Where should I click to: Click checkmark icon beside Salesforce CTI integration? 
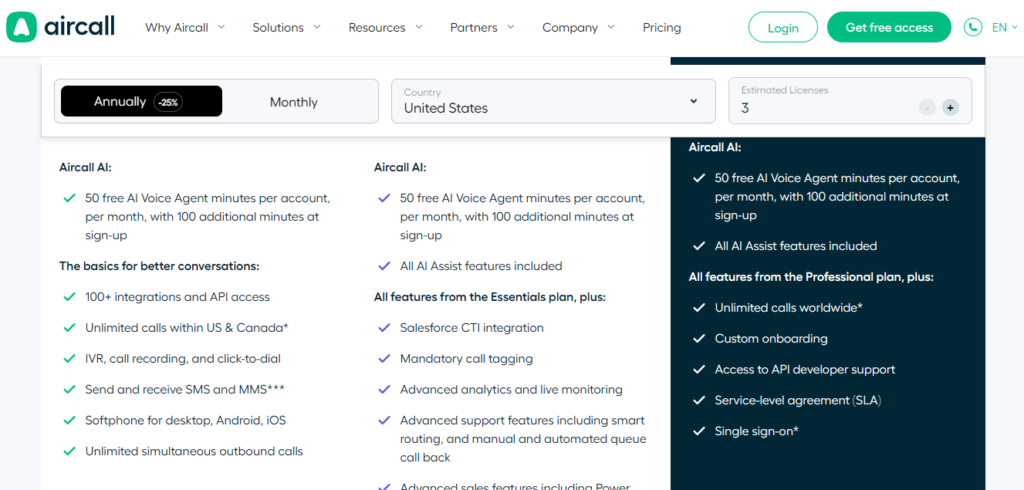pyautogui.click(x=384, y=328)
